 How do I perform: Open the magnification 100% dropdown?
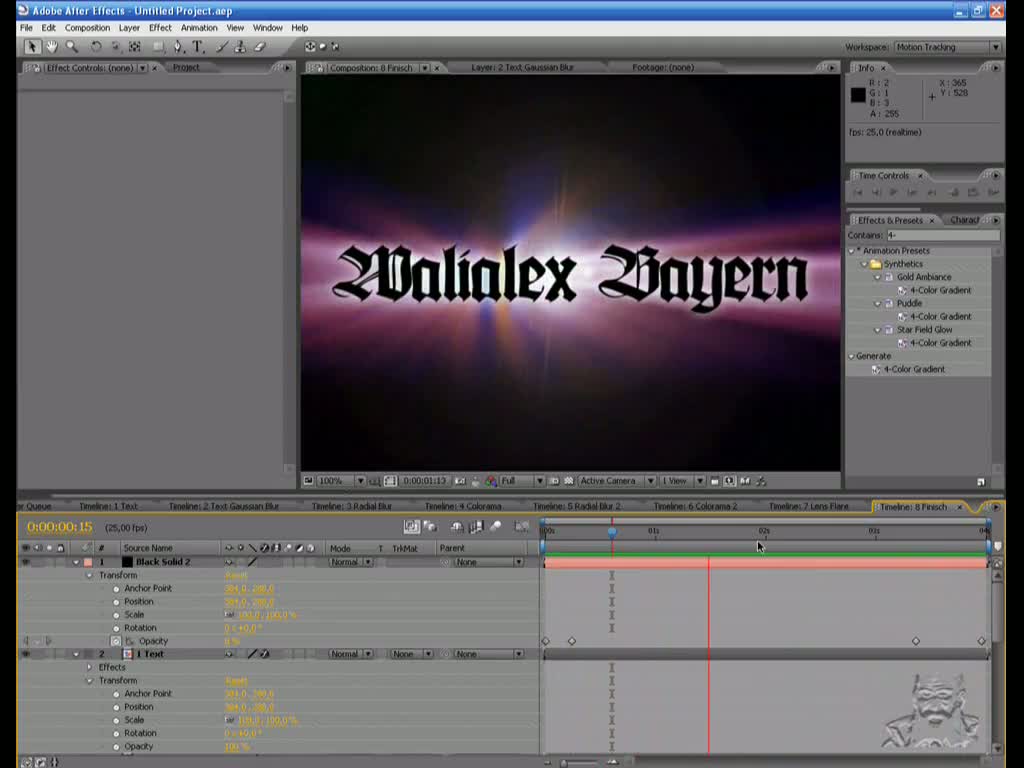(341, 481)
